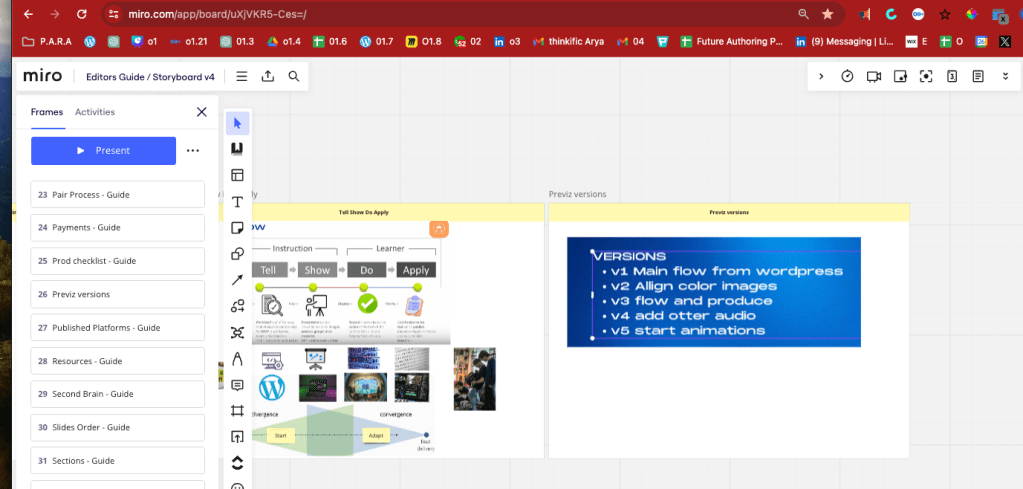The width and height of the screenshot is (1023, 489).
Task: Click the blue VERSIONS image
Action: 714,291
